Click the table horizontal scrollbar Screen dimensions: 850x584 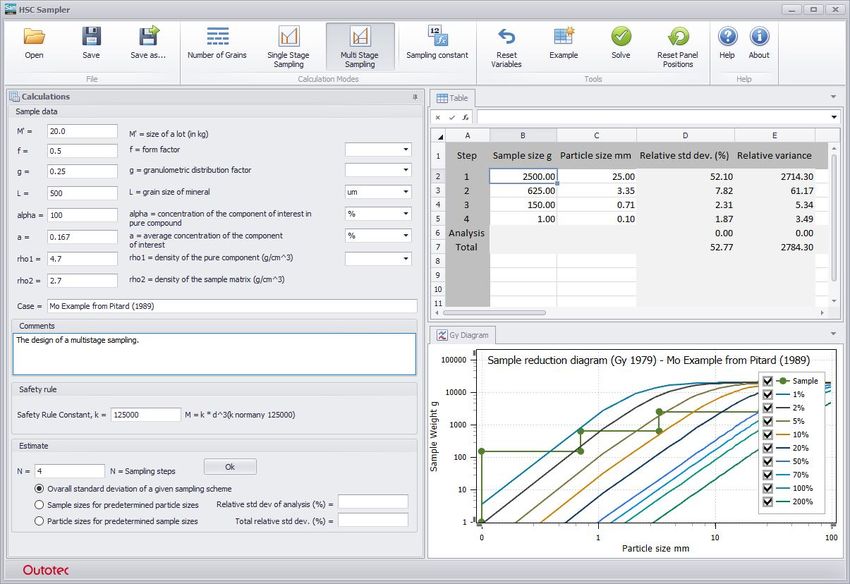tap(494, 313)
